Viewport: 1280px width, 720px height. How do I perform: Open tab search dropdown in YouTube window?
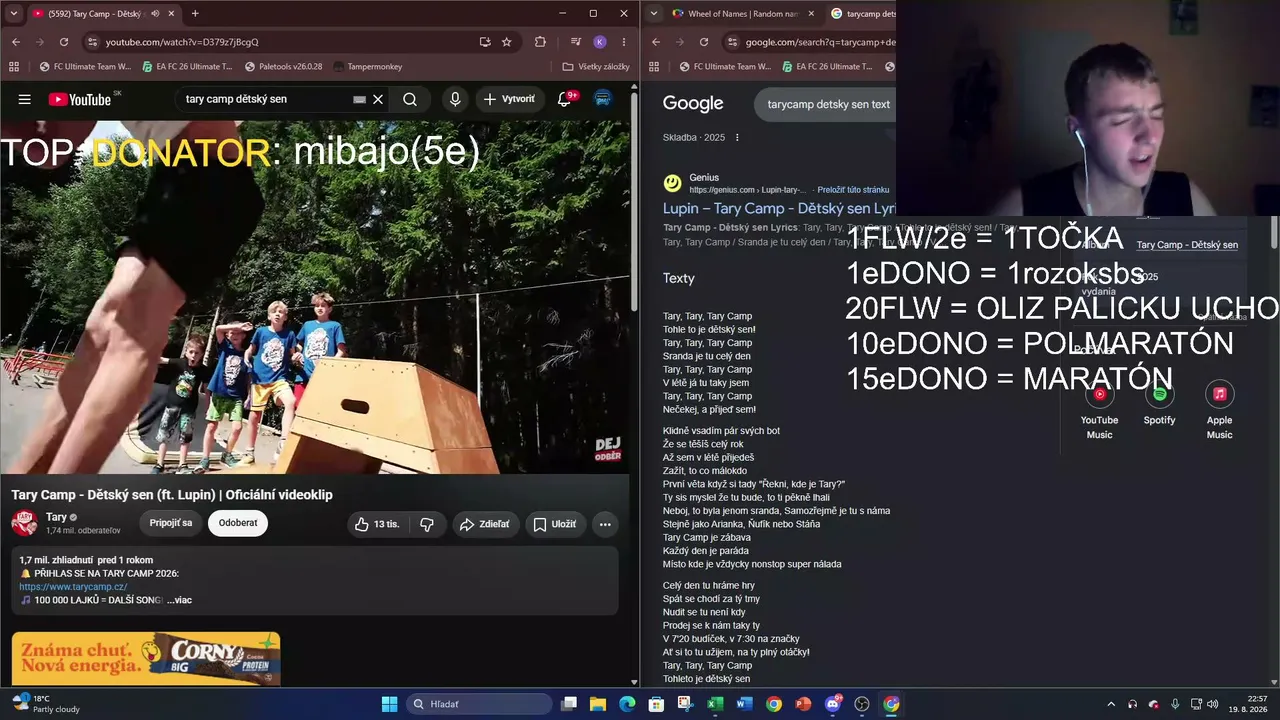click(13, 14)
